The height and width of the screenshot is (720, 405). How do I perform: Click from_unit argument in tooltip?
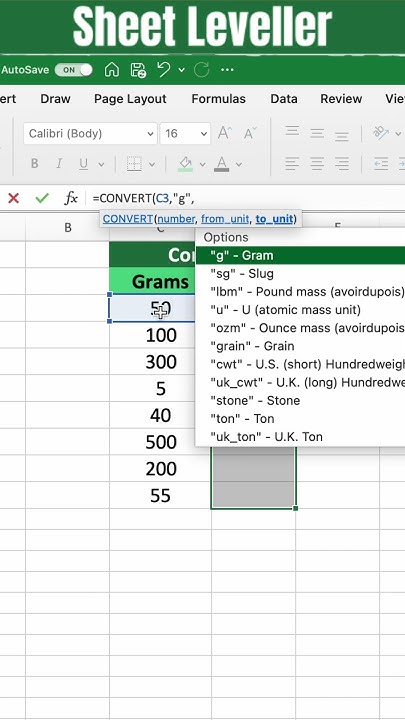[225, 219]
